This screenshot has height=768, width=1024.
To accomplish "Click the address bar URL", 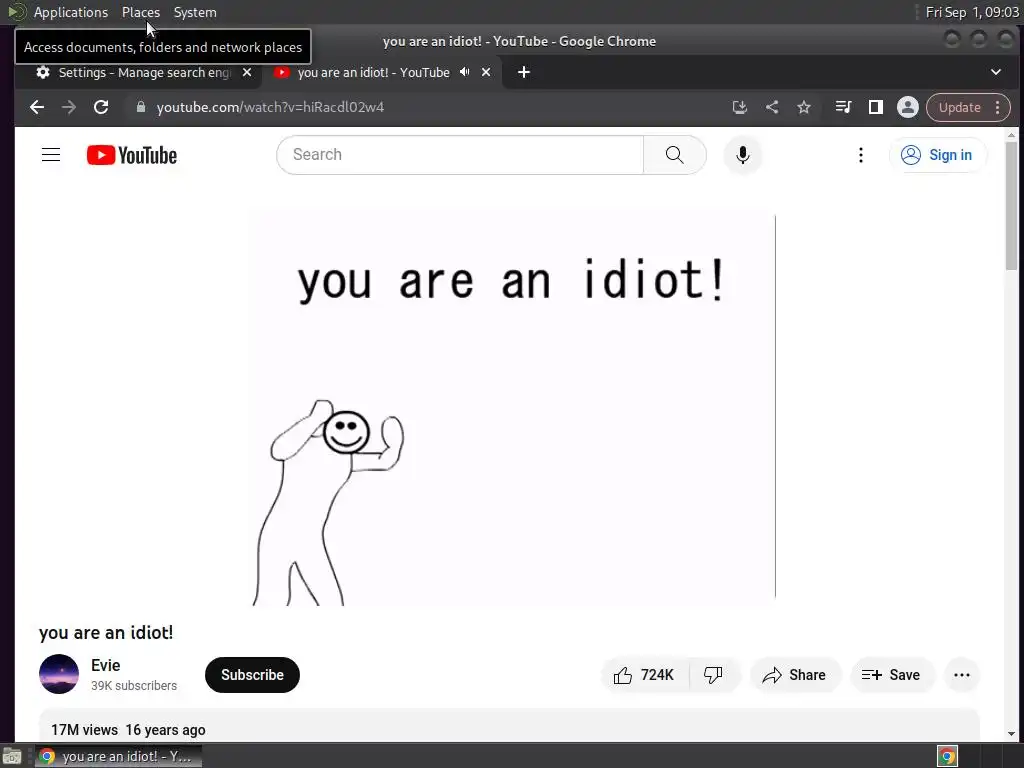I will (270, 107).
